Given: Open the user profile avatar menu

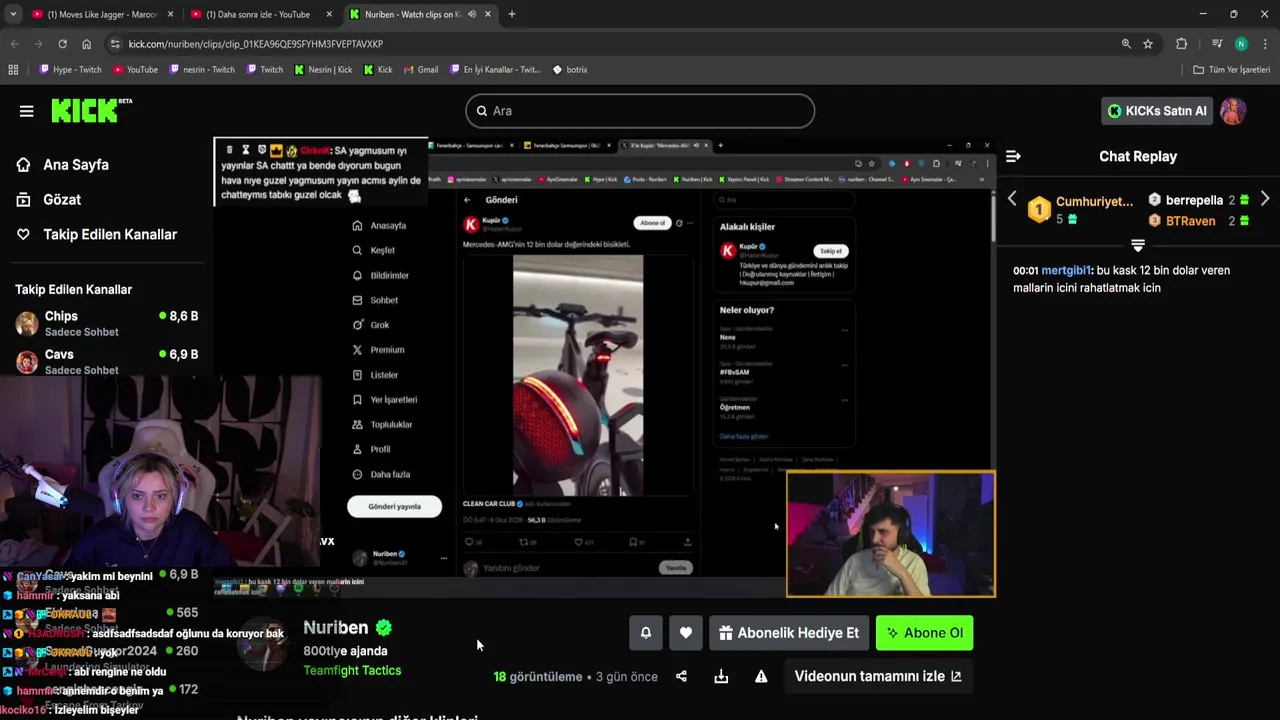Looking at the screenshot, I should (1233, 111).
